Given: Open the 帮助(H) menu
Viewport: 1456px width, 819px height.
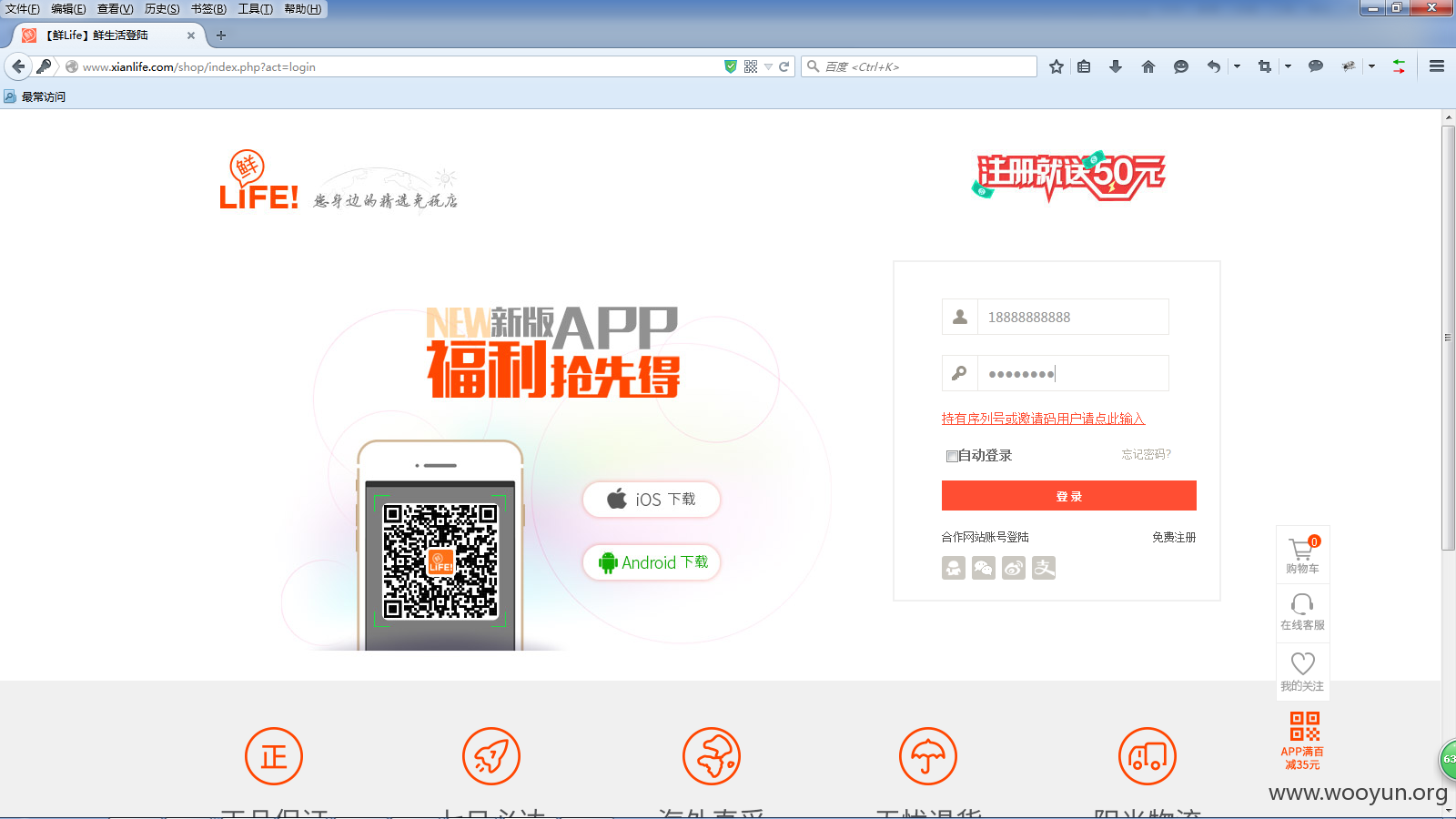Looking at the screenshot, I should (x=303, y=9).
